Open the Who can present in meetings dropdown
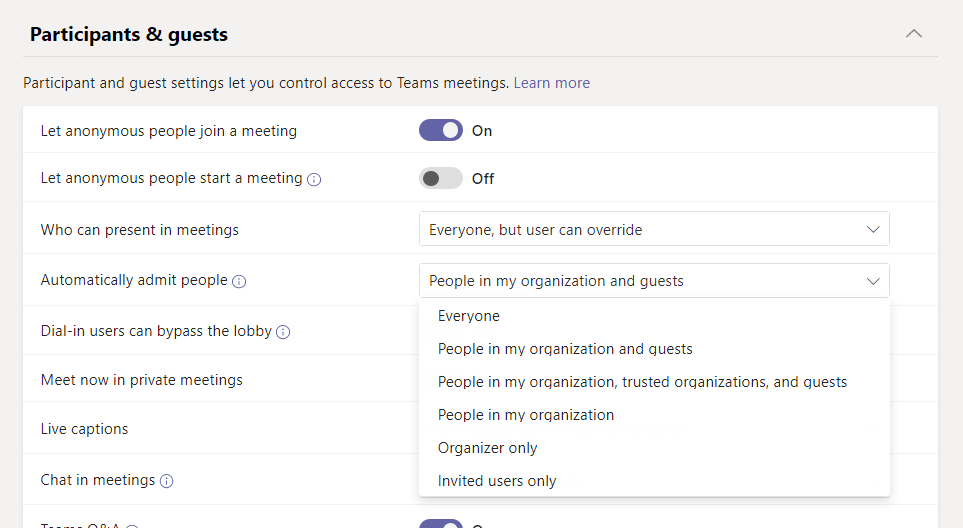 click(654, 229)
